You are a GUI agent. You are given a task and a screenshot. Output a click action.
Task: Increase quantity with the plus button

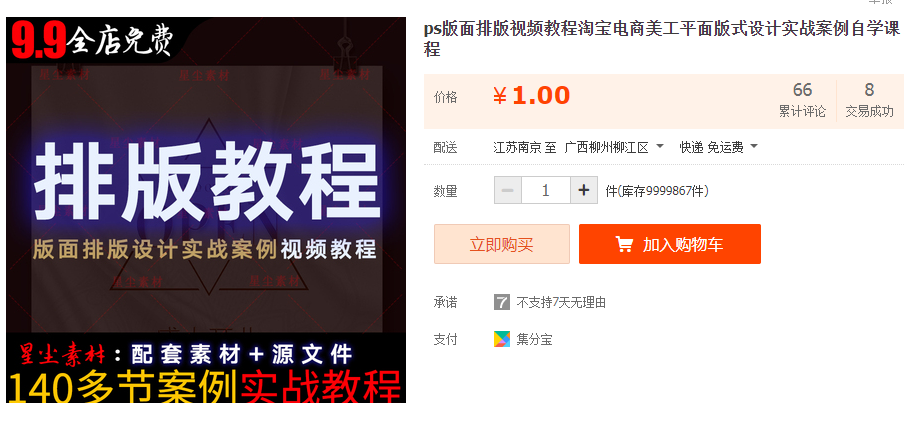click(584, 190)
